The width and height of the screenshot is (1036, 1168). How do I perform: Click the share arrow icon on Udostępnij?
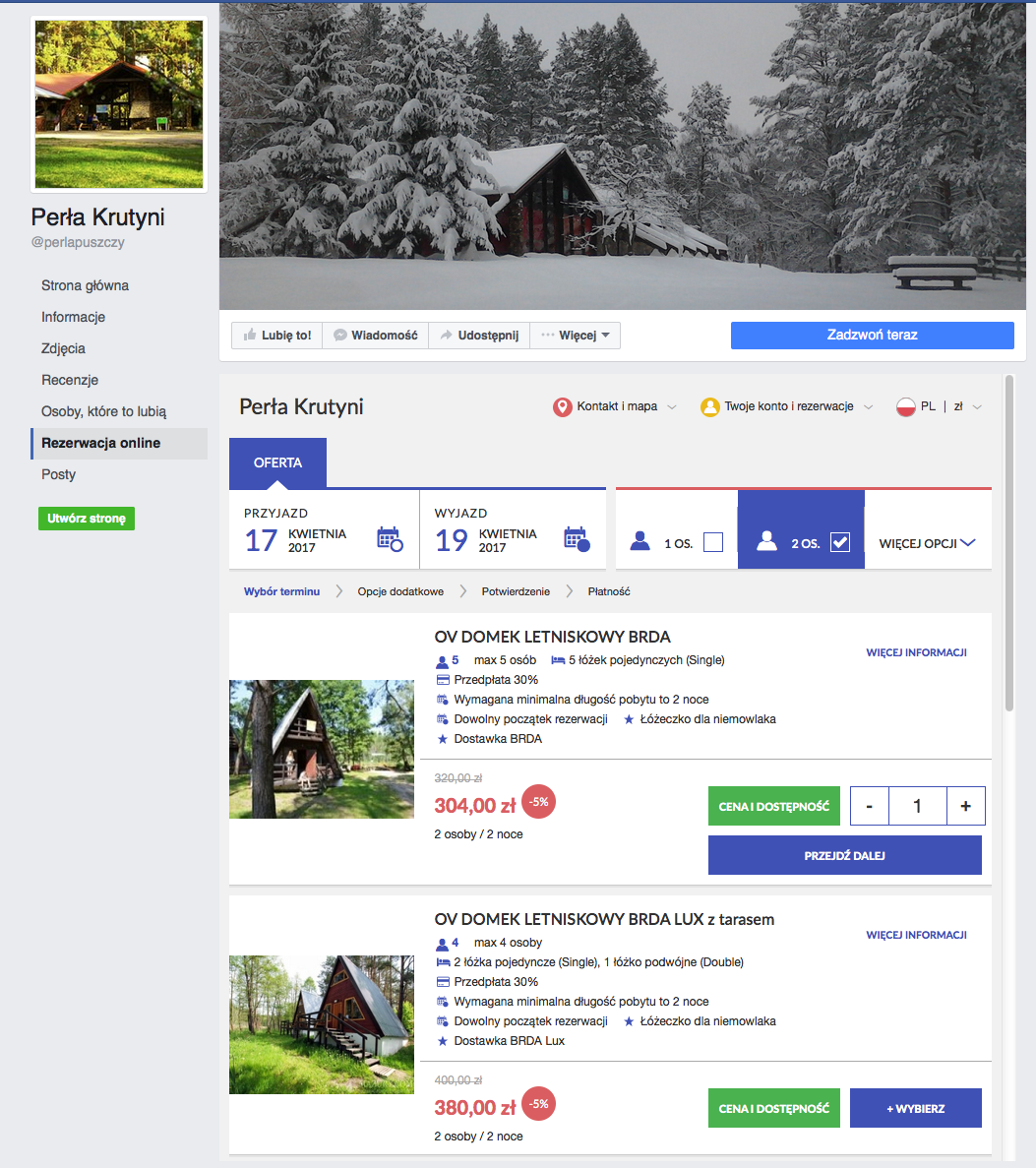446,336
